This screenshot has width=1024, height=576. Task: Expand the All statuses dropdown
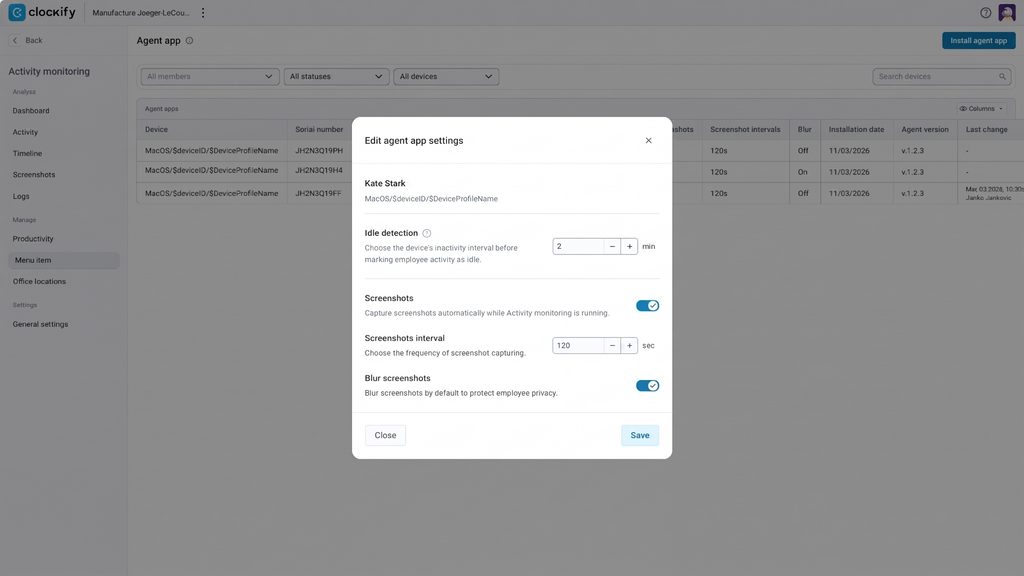336,76
